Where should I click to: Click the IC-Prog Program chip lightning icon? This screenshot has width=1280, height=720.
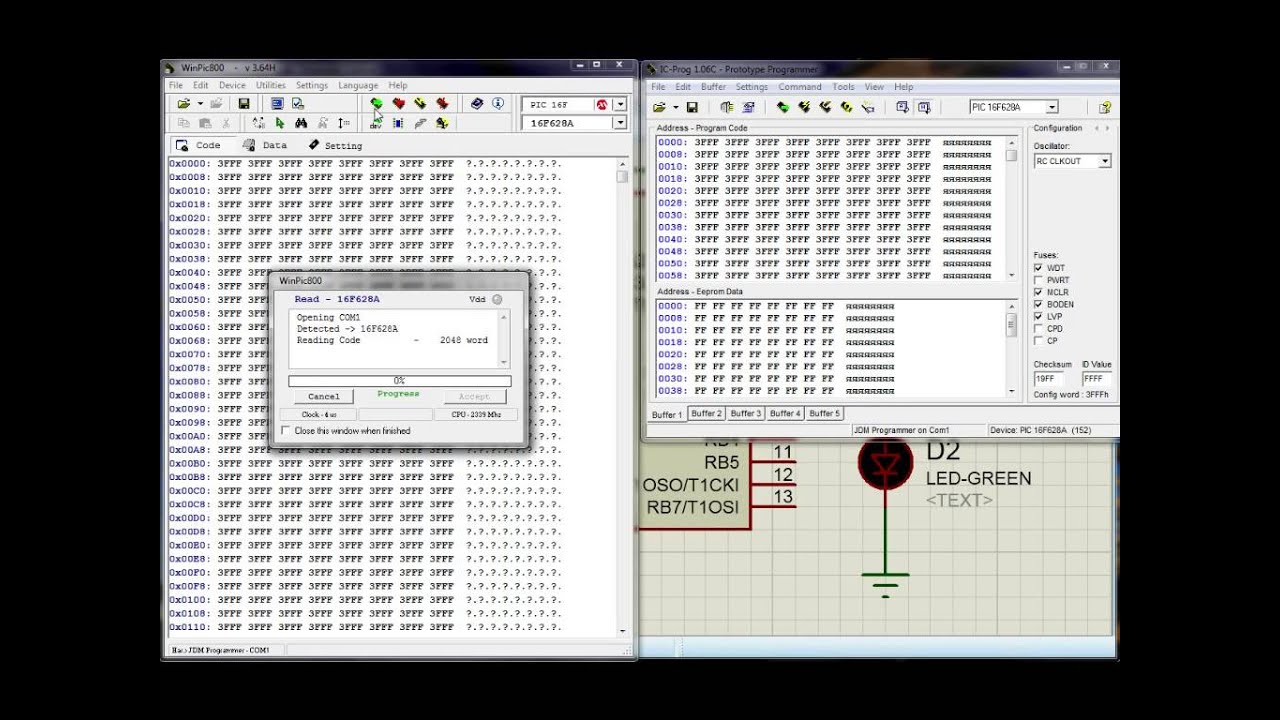[x=804, y=107]
